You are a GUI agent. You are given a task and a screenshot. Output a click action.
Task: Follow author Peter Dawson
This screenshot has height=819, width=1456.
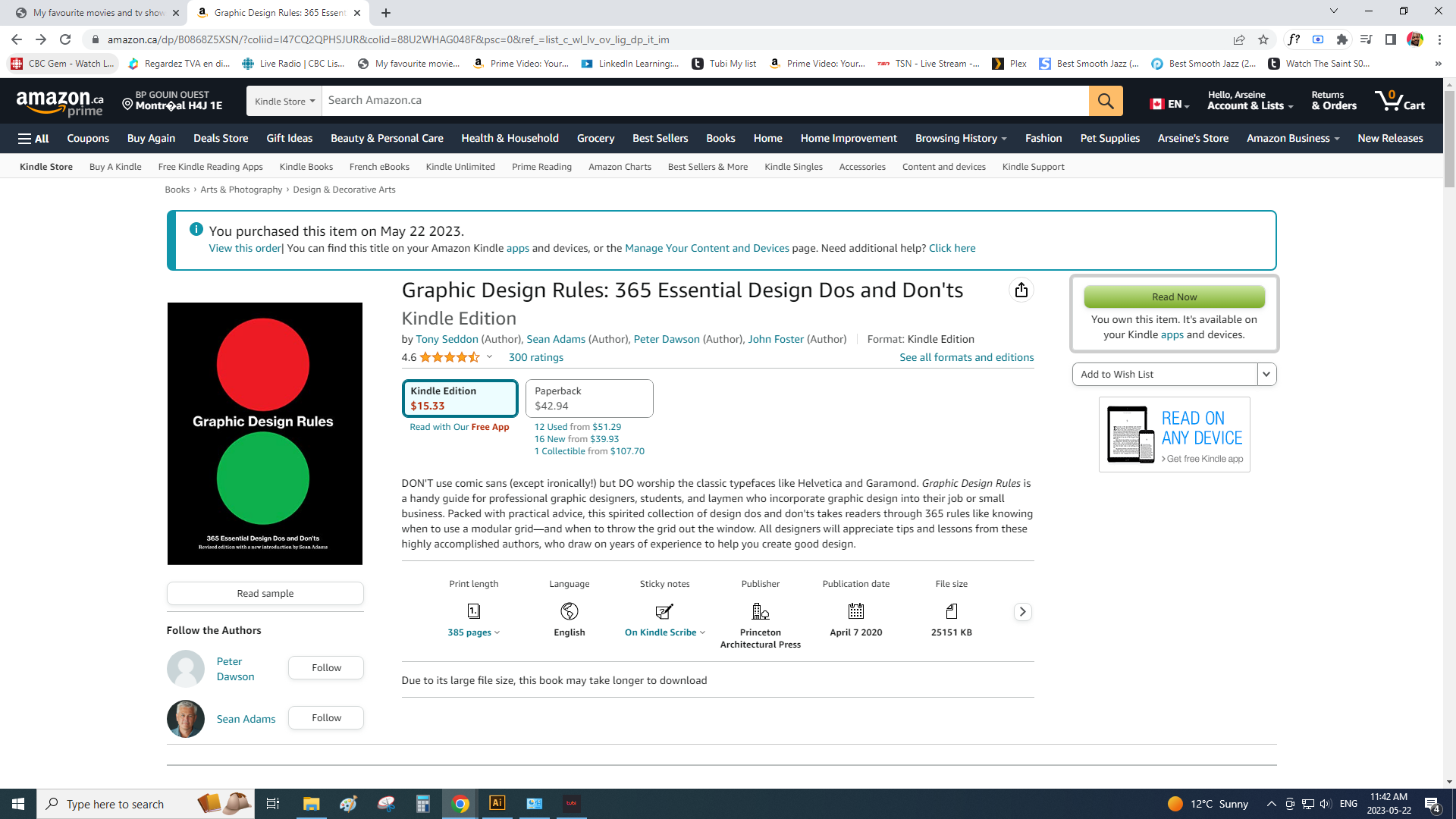click(x=326, y=668)
